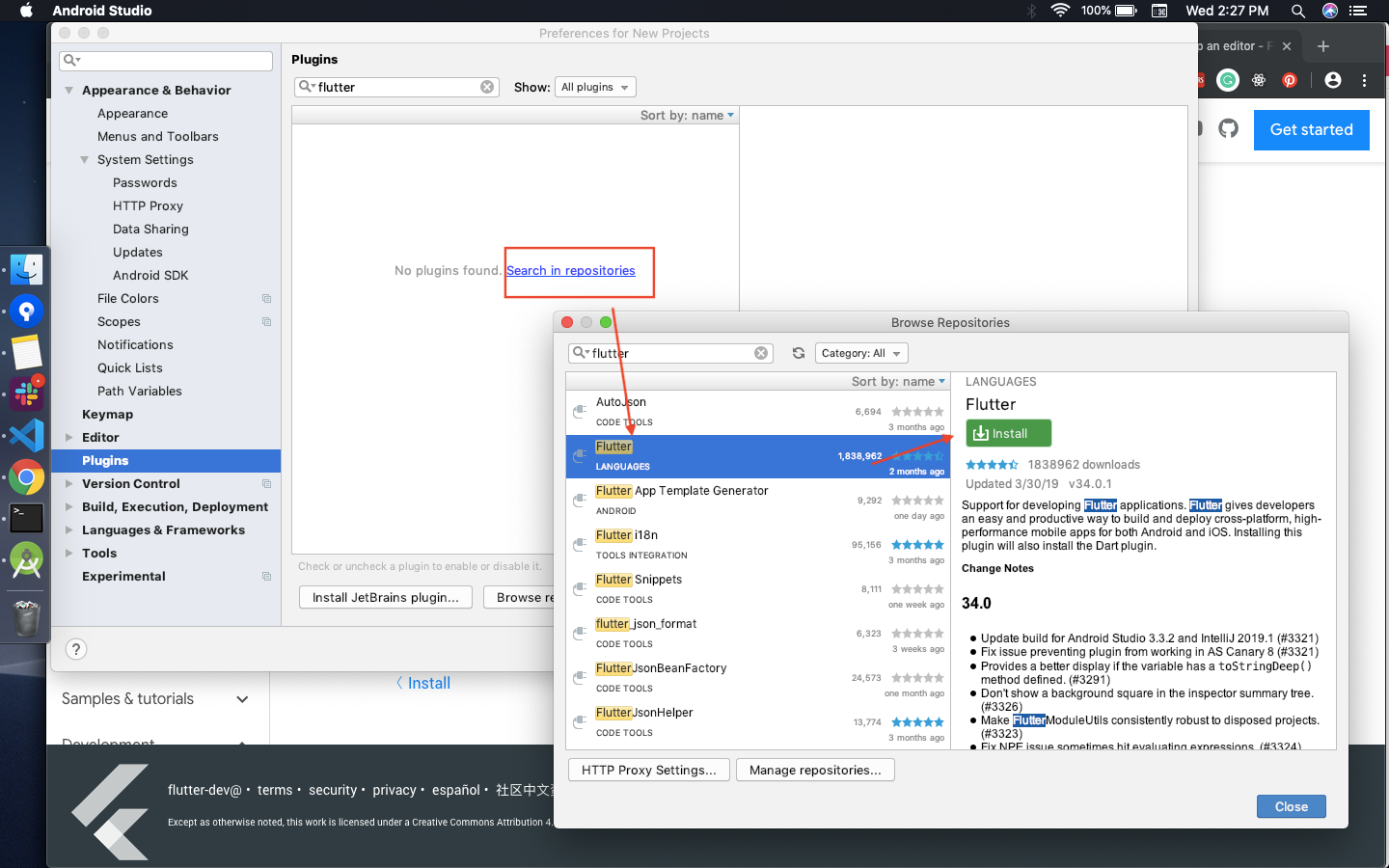Click Close in Browse Repositories
Viewport: 1389px width, 868px height.
[x=1291, y=806]
